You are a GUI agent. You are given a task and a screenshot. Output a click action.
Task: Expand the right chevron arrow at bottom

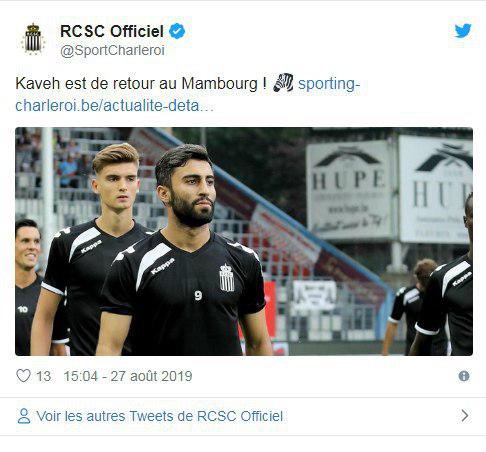(465, 416)
